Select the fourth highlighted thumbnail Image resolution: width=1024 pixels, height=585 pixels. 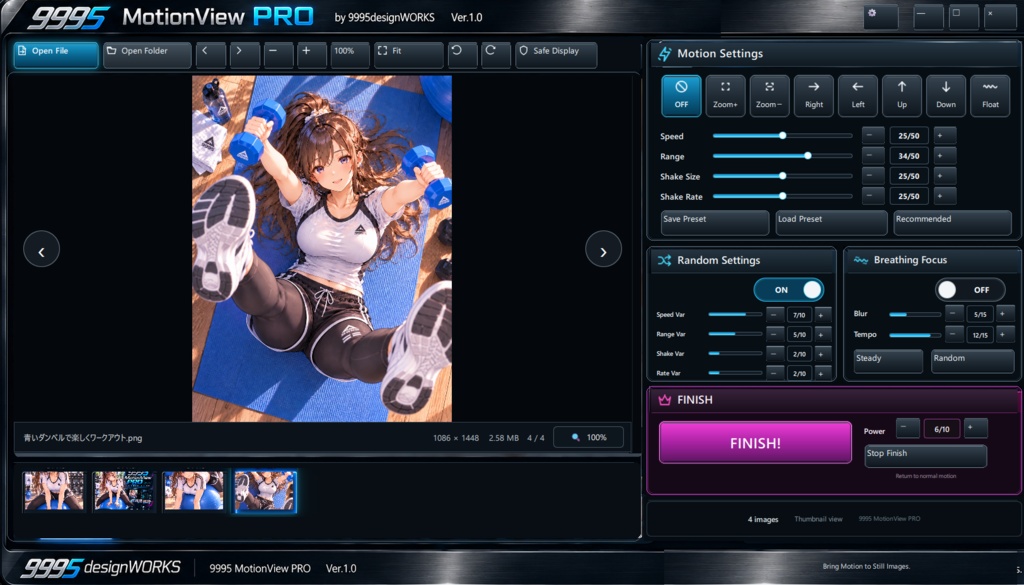[265, 491]
